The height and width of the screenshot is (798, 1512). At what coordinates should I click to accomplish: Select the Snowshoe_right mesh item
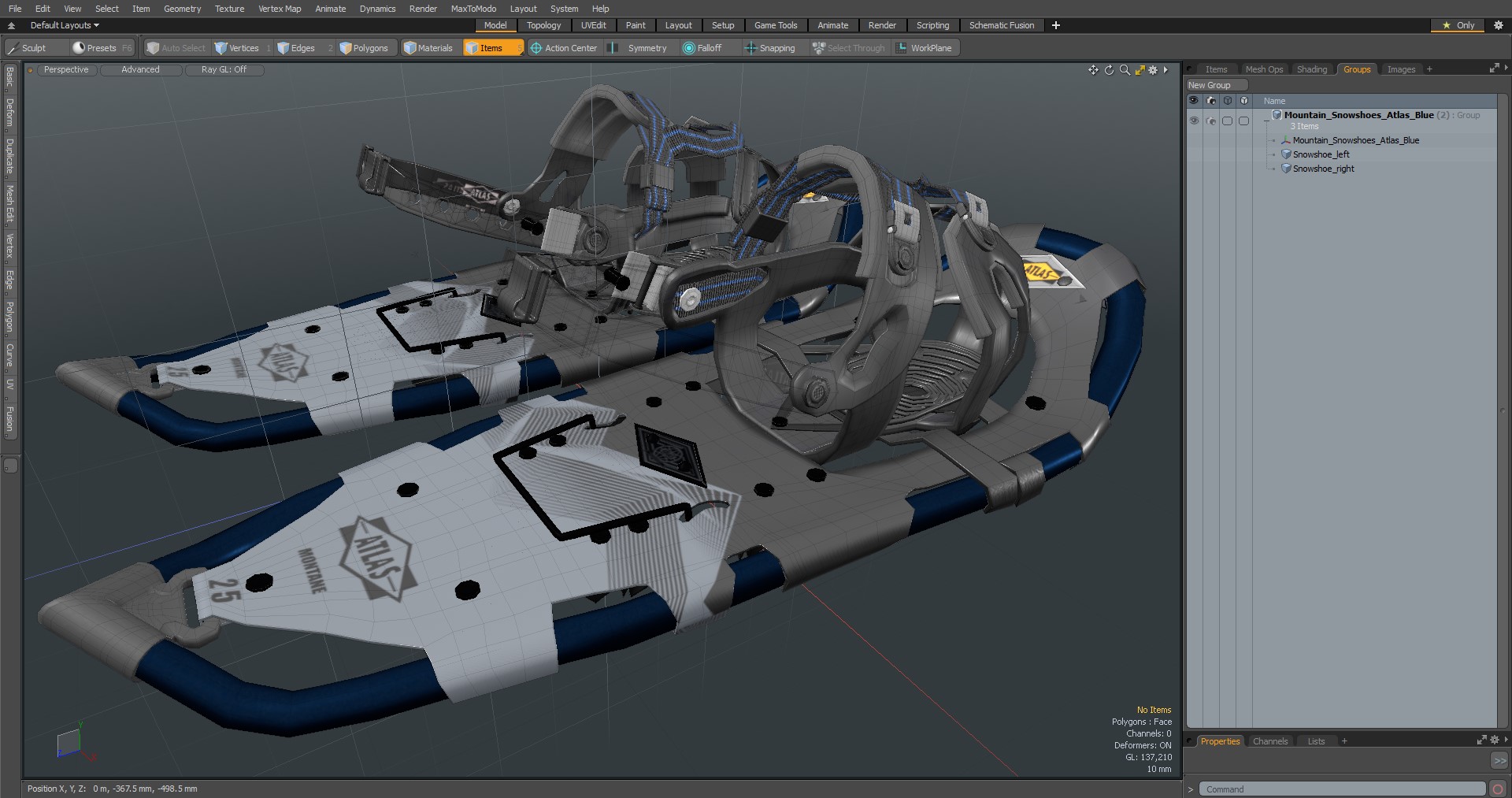point(1323,169)
